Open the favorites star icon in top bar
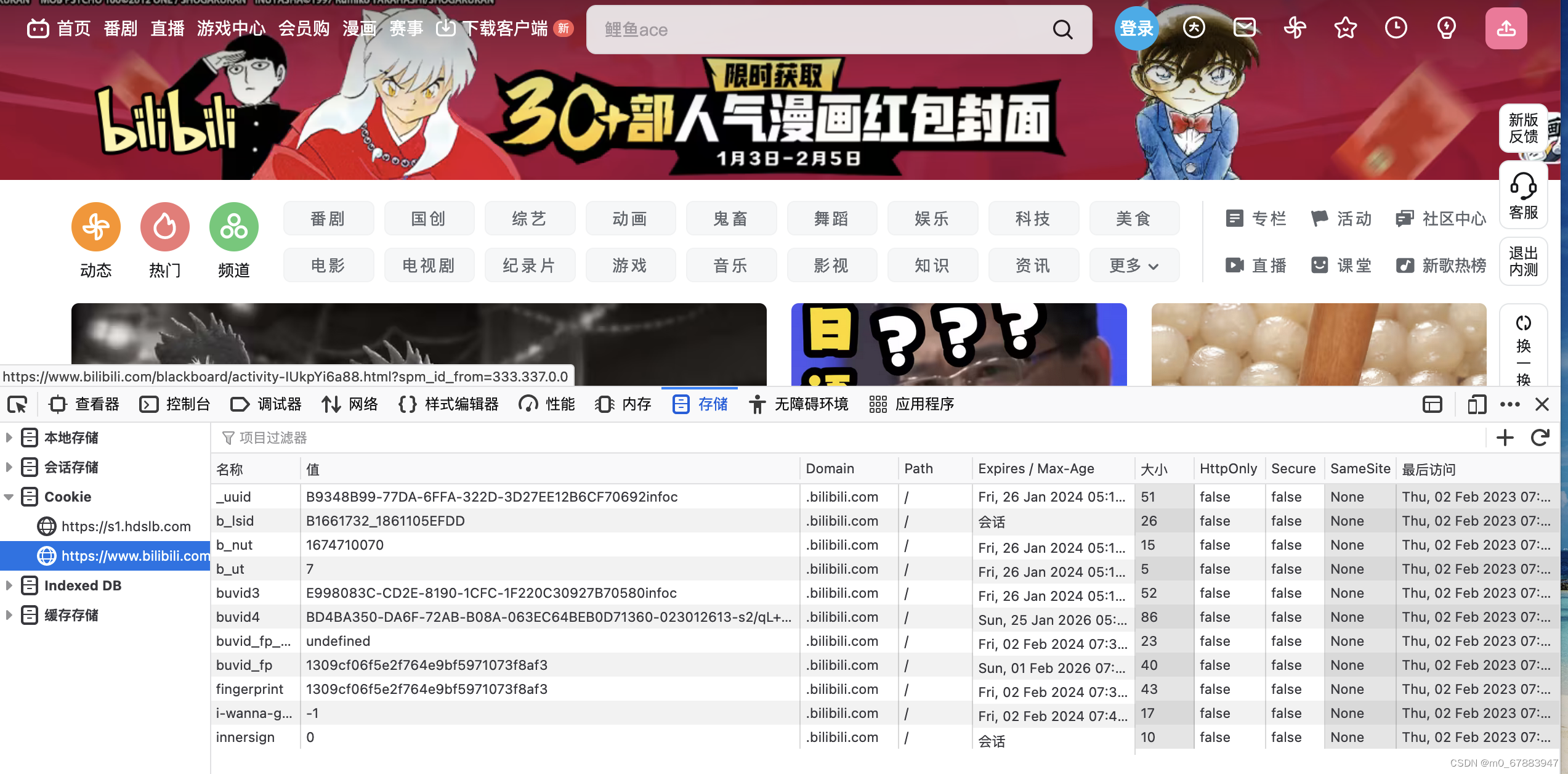 (x=1345, y=28)
